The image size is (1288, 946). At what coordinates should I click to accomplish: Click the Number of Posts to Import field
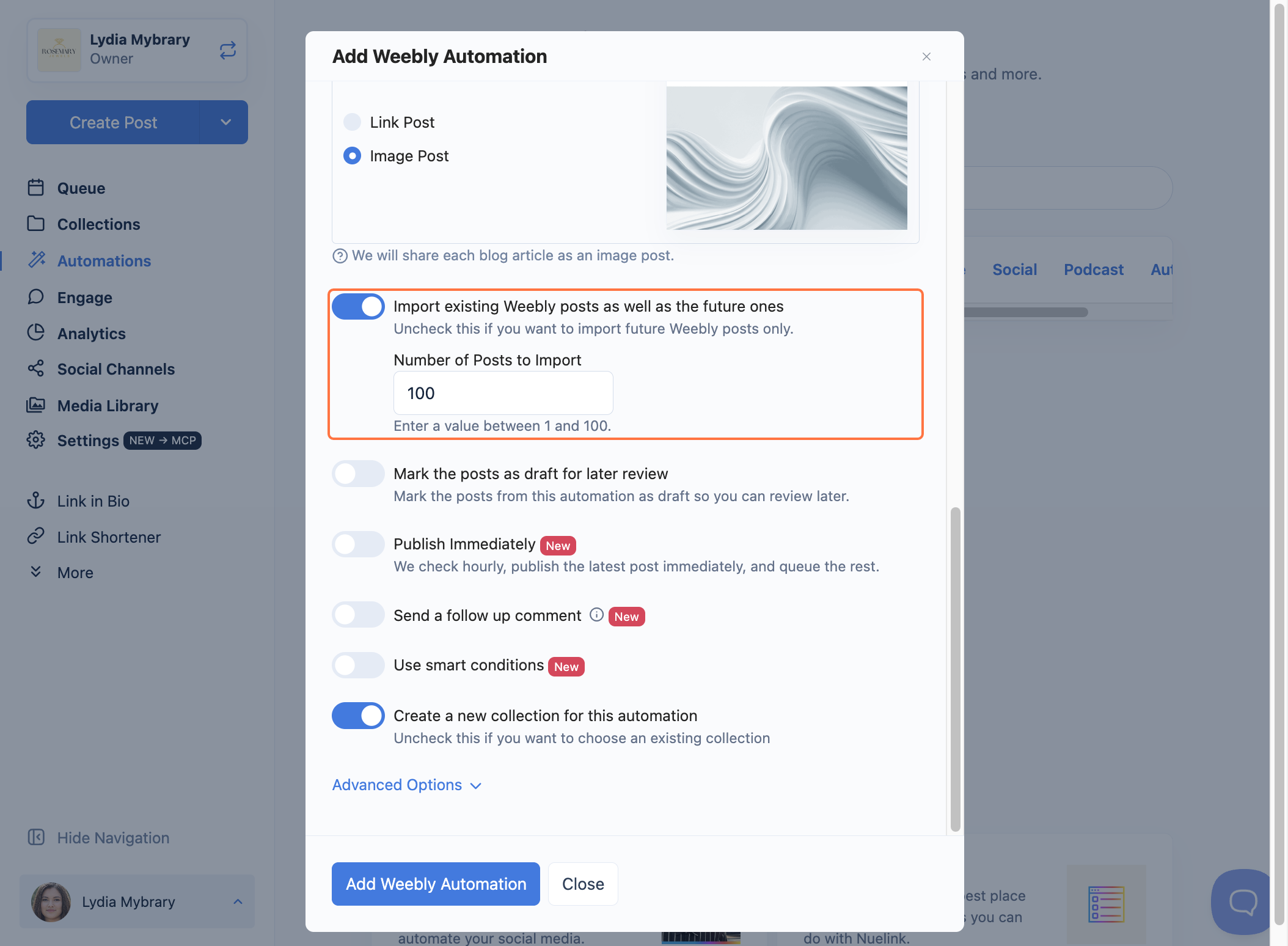503,393
